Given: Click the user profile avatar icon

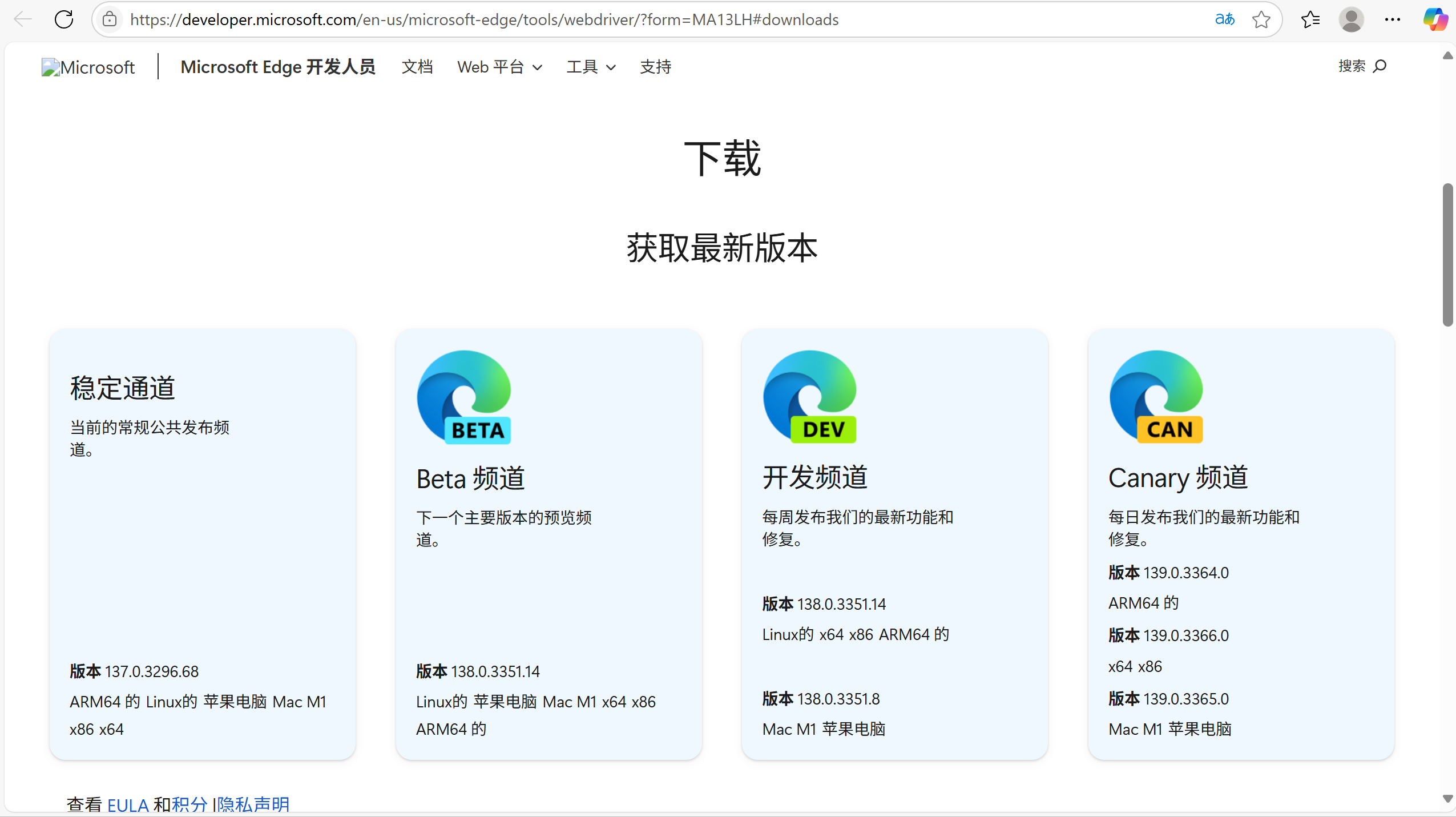Looking at the screenshot, I should (1351, 19).
